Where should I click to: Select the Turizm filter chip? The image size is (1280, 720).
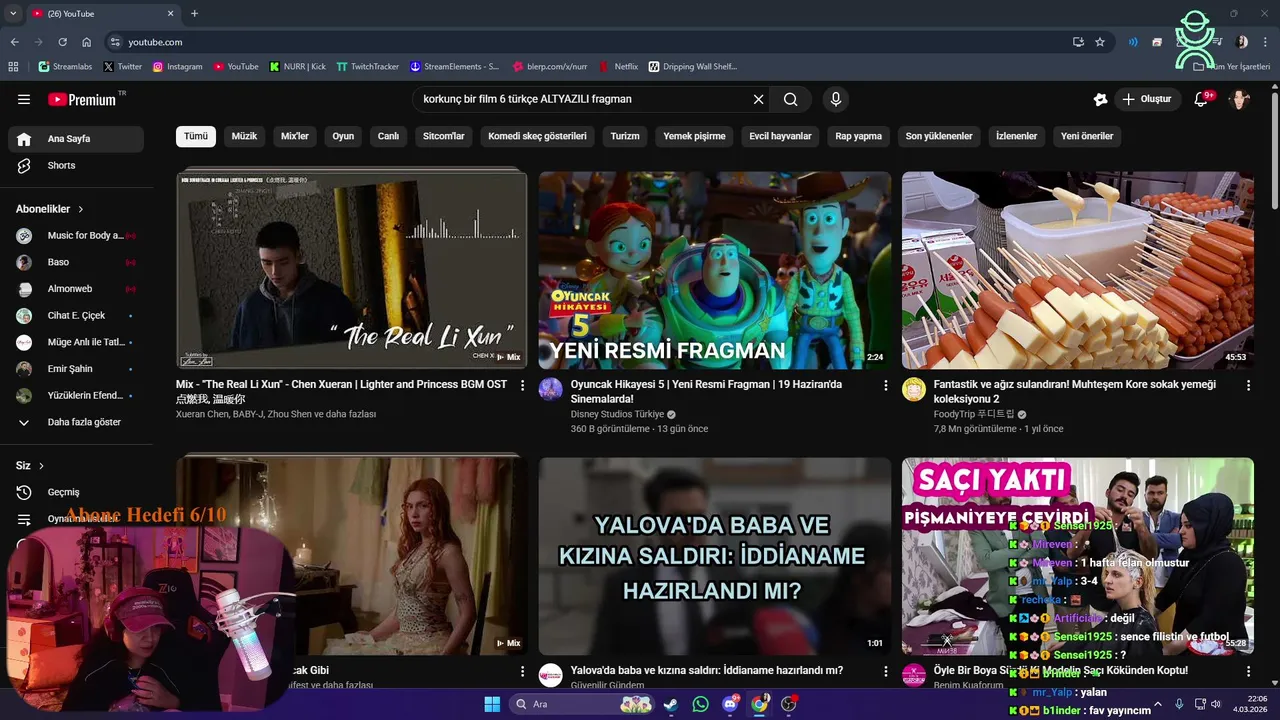pyautogui.click(x=625, y=136)
